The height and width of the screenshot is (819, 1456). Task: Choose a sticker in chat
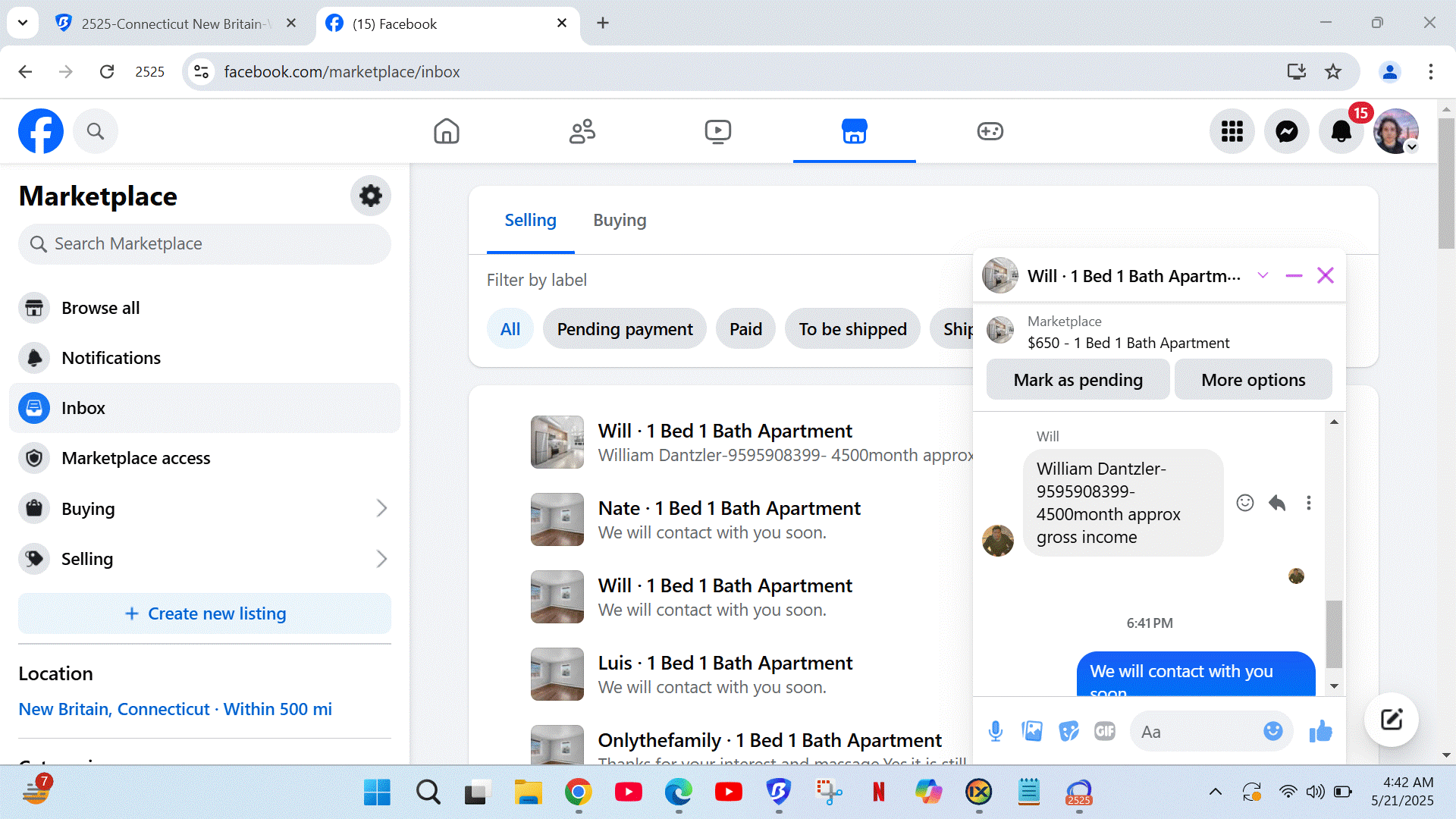[x=1068, y=731]
